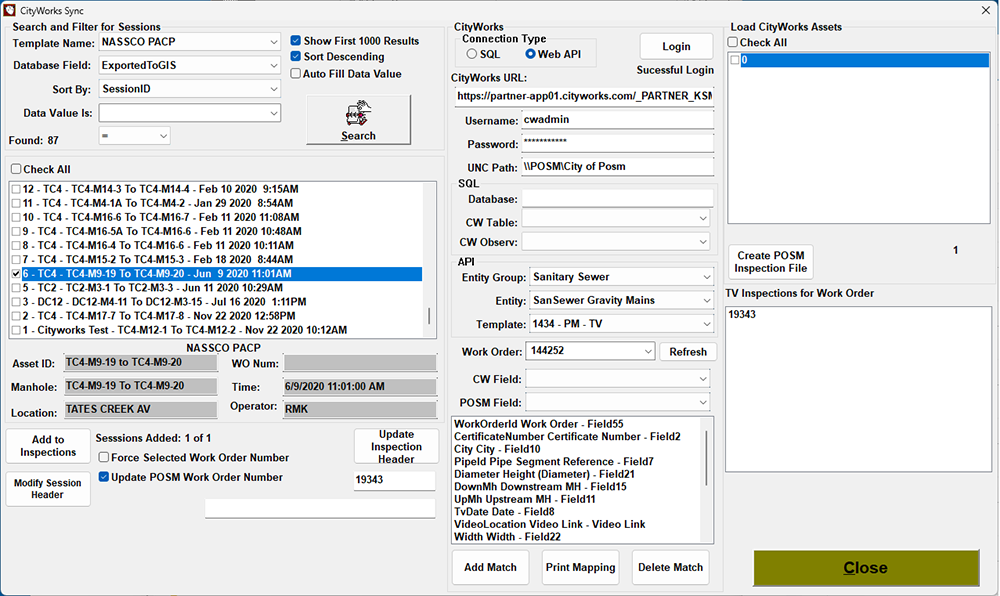Click the Add Match button
The height and width of the screenshot is (596, 1000).
pyautogui.click(x=490, y=567)
